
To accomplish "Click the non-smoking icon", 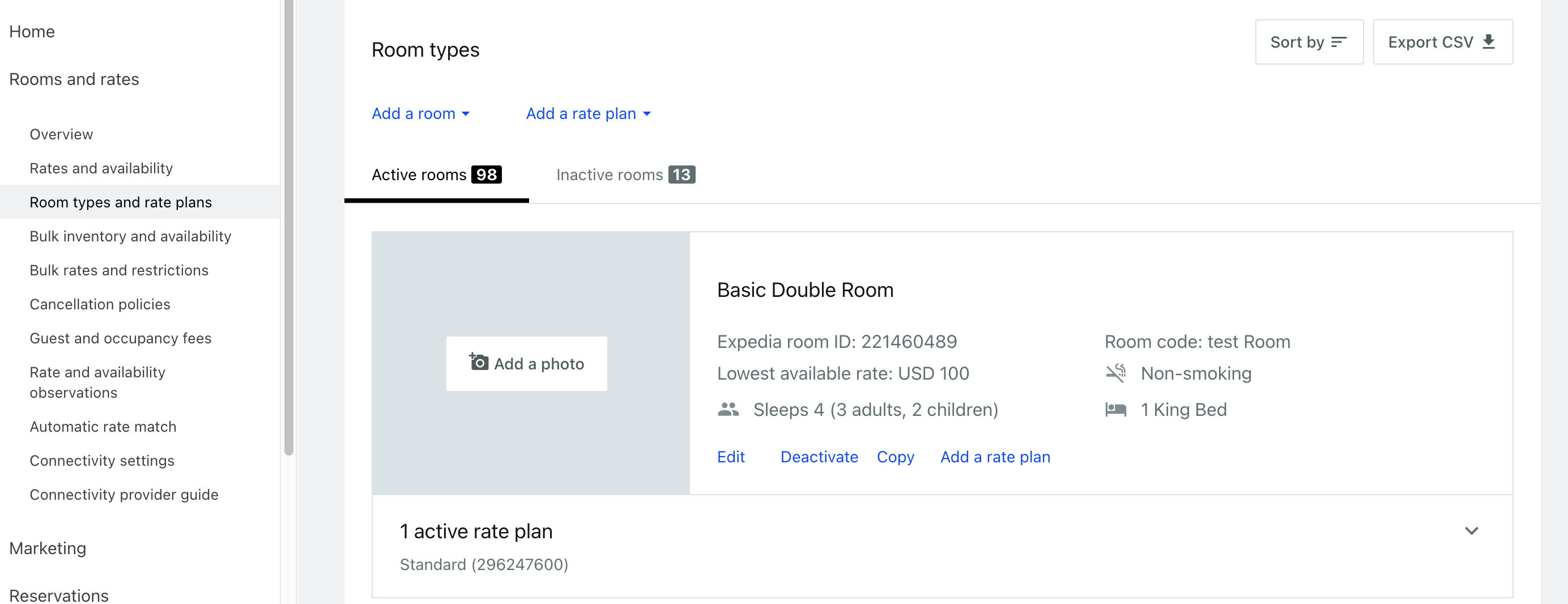I will pyautogui.click(x=1116, y=373).
